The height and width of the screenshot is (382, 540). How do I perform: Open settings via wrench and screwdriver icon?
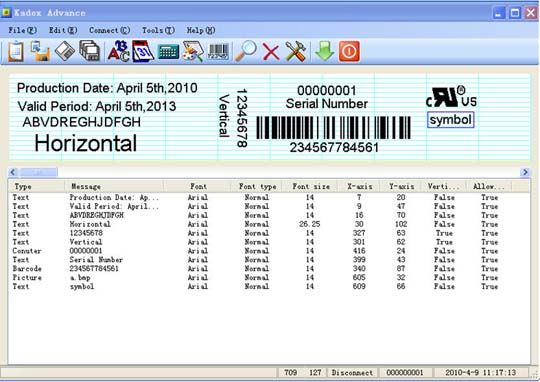(x=295, y=52)
